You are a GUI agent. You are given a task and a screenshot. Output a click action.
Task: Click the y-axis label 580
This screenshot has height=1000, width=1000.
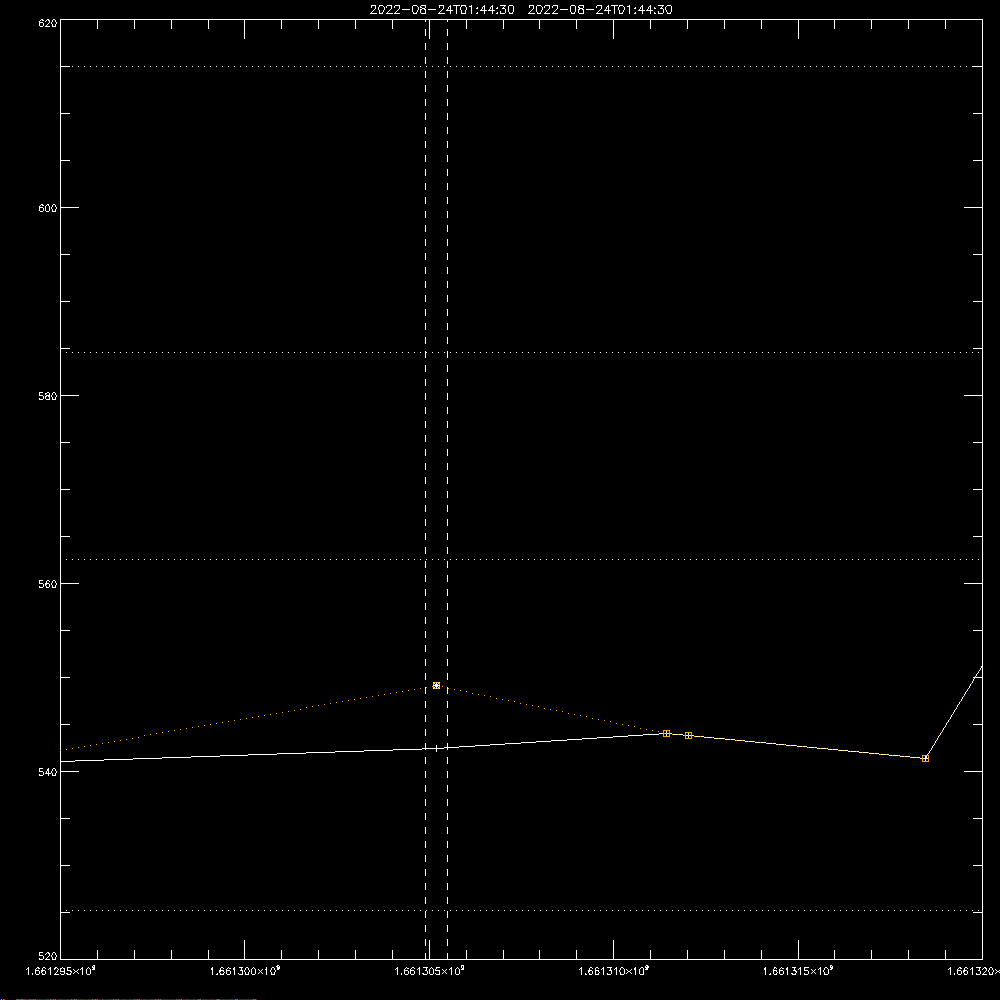pos(48,396)
